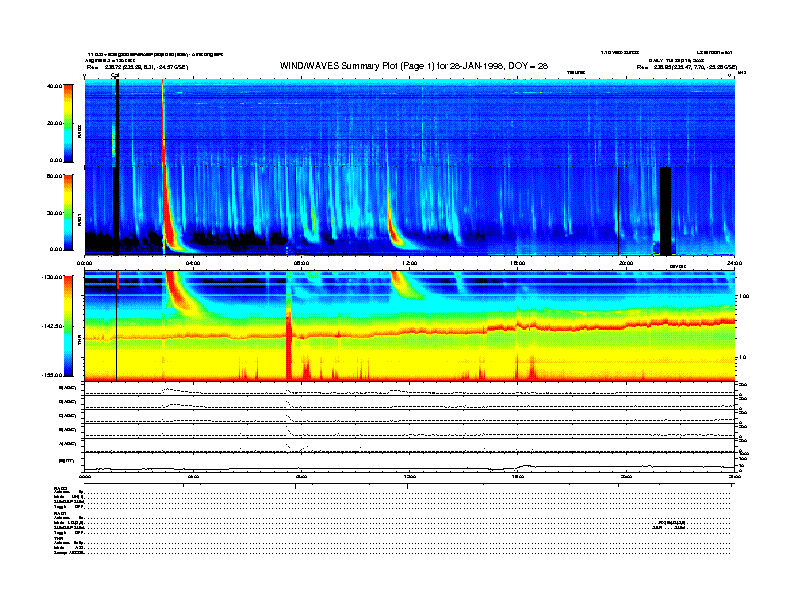Click the 100 label on TNR right axis
The height and width of the screenshot is (612, 792).
click(x=744, y=296)
